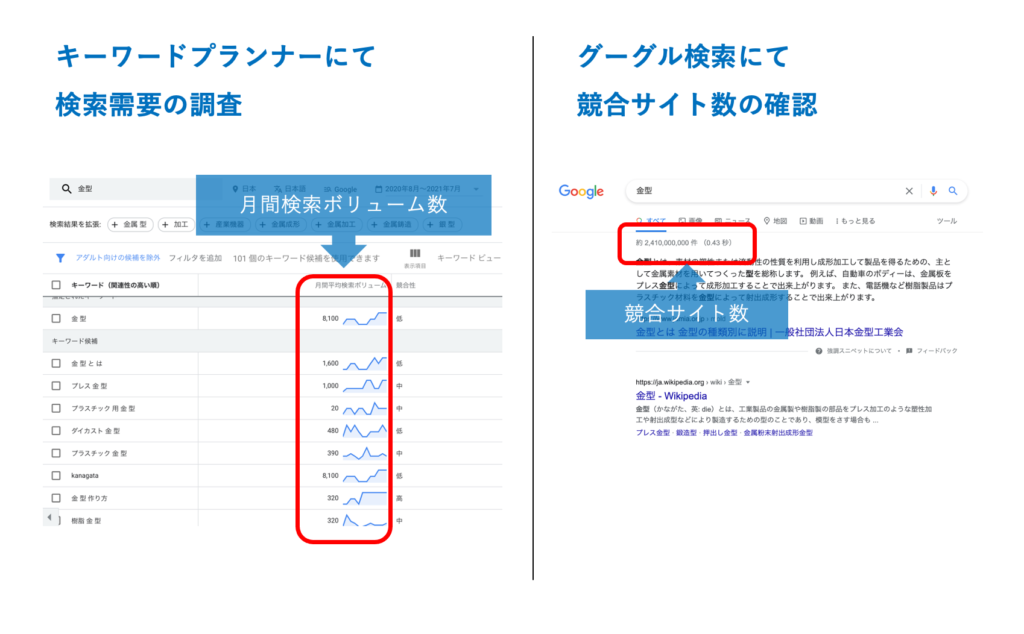1024x634 pixels.
Task: Expand the arrow next to the Wikipedia URL
Action: click(x=748, y=383)
